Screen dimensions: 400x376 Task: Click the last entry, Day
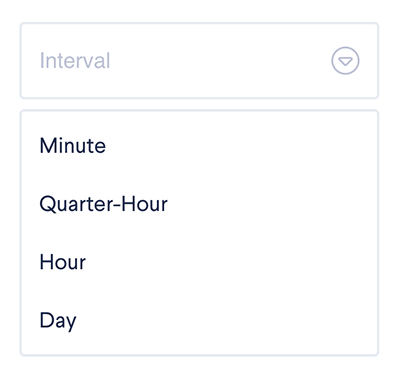[199, 320]
